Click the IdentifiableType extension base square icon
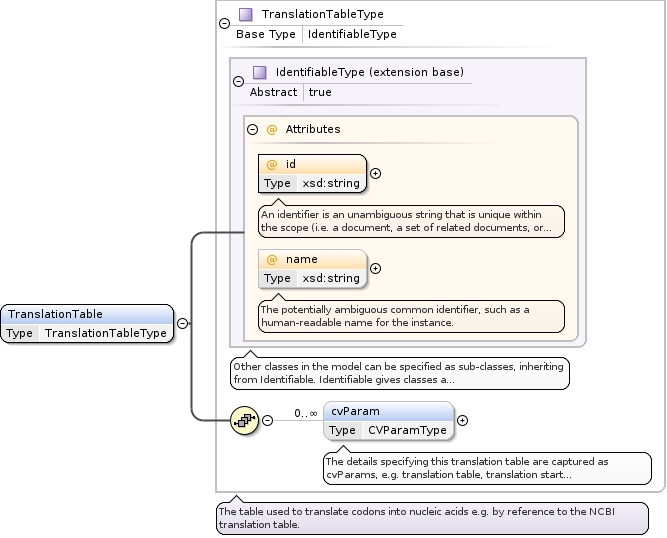 (259, 73)
